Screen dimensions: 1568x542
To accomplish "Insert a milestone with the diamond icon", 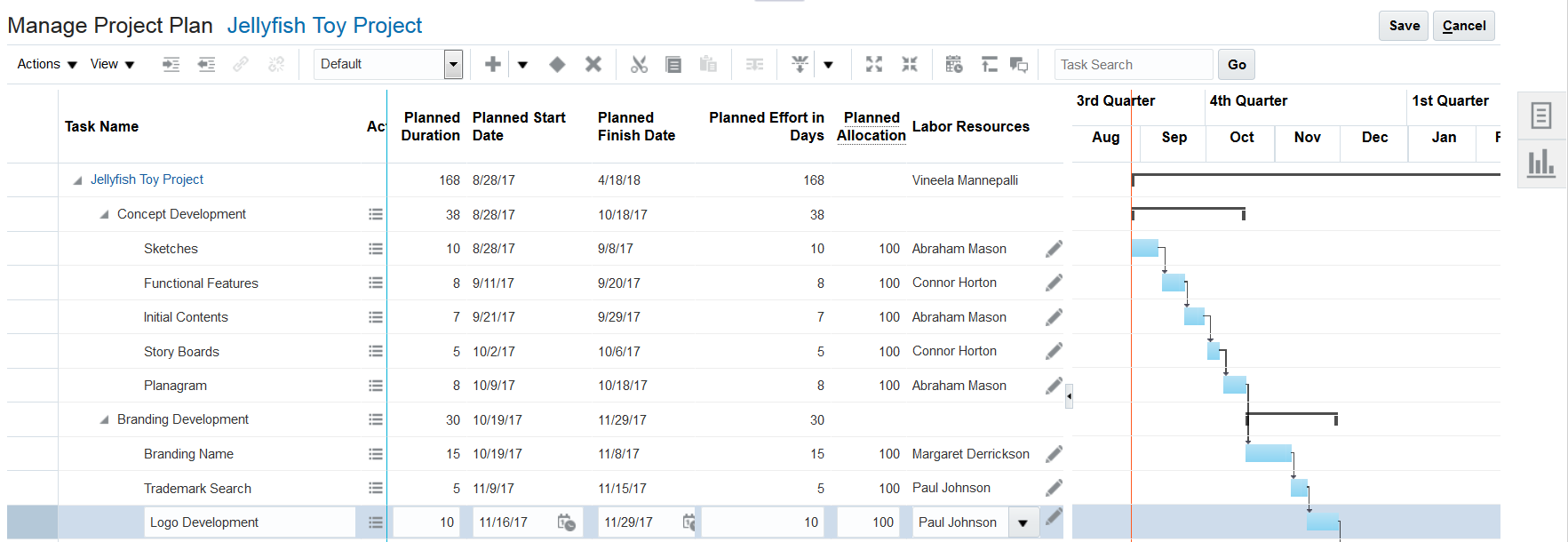I will [x=557, y=64].
